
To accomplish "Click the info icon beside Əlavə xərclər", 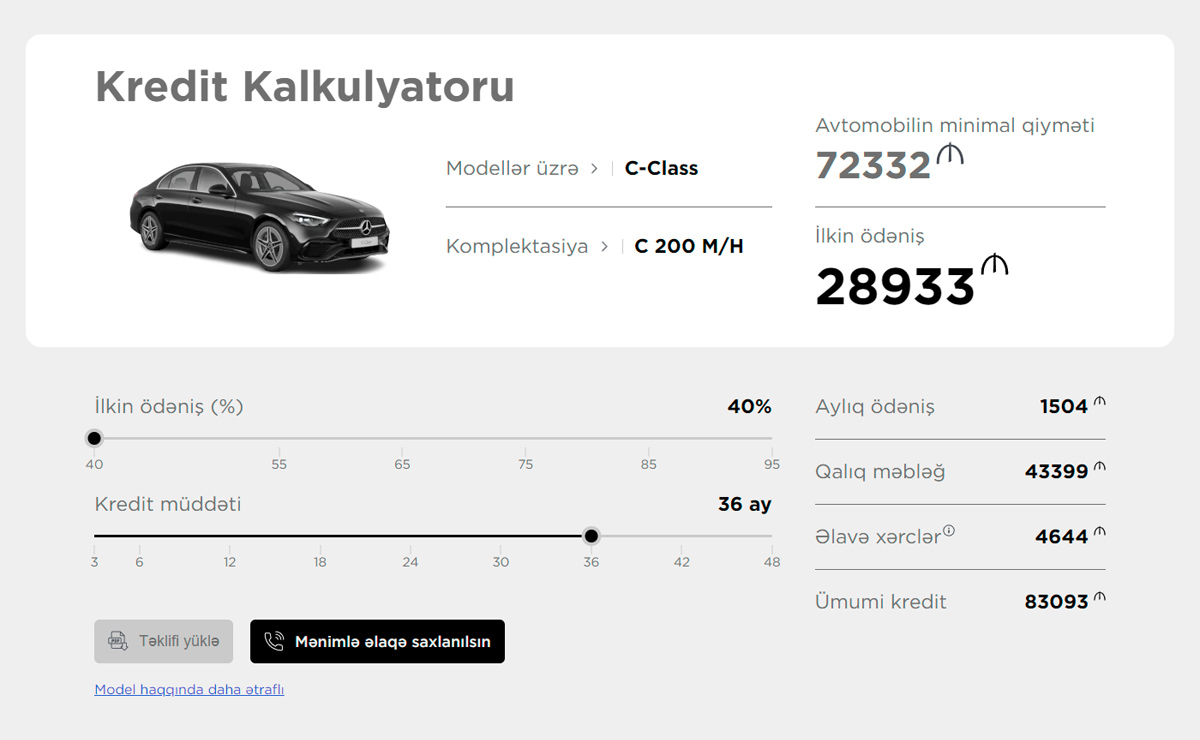I will click(x=949, y=531).
